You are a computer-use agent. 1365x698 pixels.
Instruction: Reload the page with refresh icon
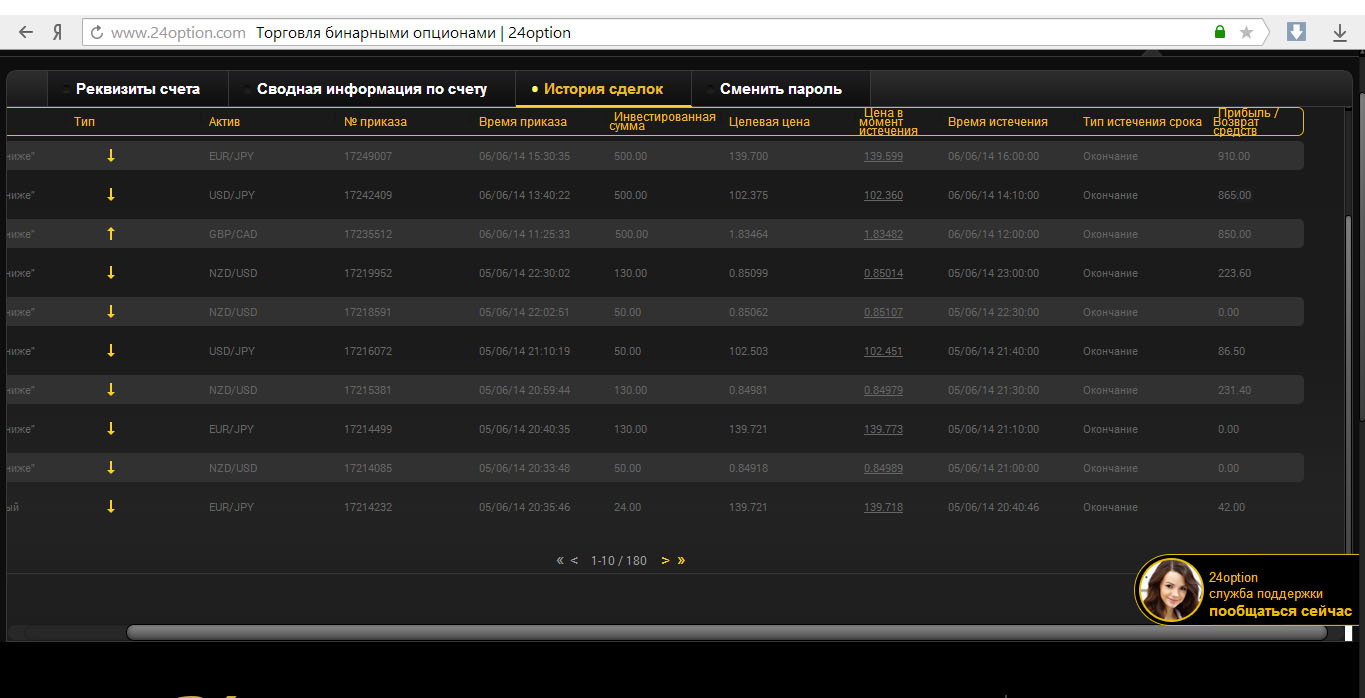(x=97, y=33)
